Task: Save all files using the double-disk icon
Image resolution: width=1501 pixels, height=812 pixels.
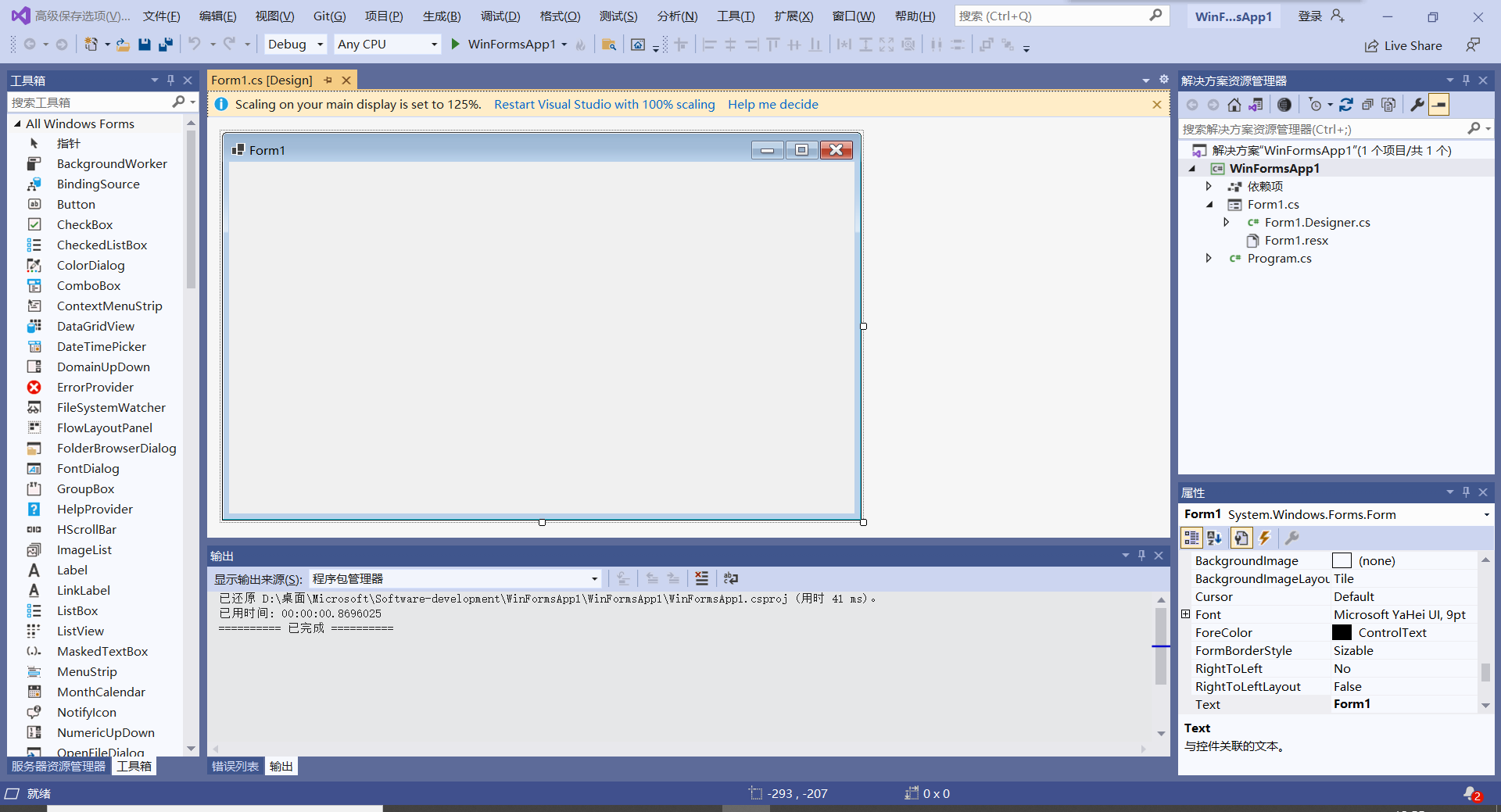Action: click(166, 45)
